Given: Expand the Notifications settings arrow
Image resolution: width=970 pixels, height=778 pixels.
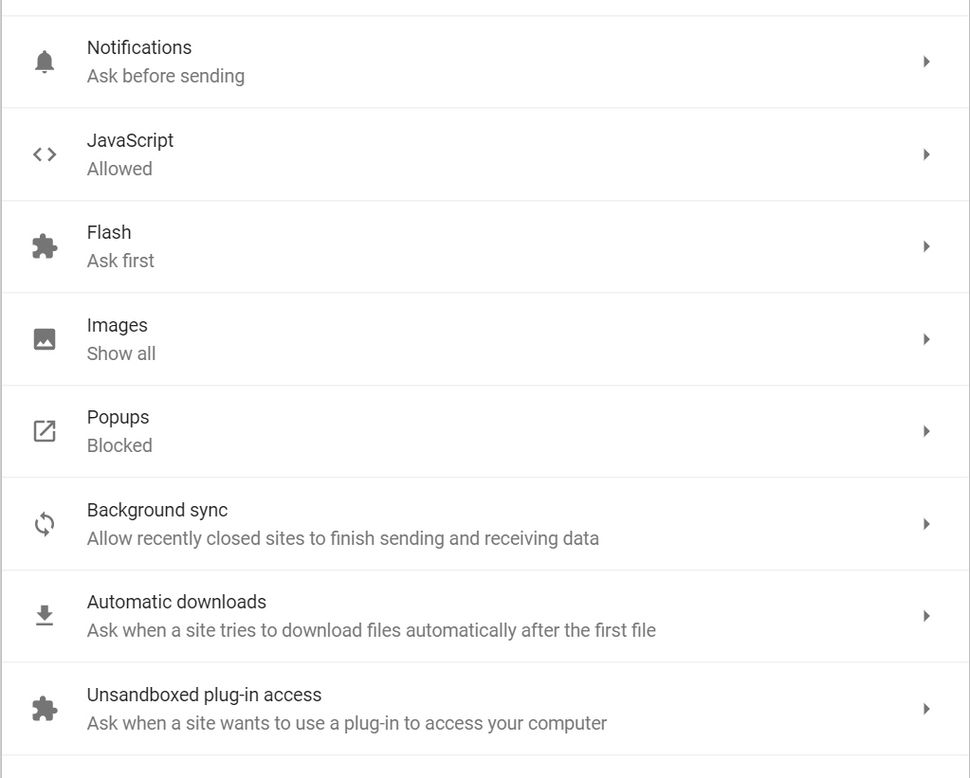Looking at the screenshot, I should pos(925,61).
